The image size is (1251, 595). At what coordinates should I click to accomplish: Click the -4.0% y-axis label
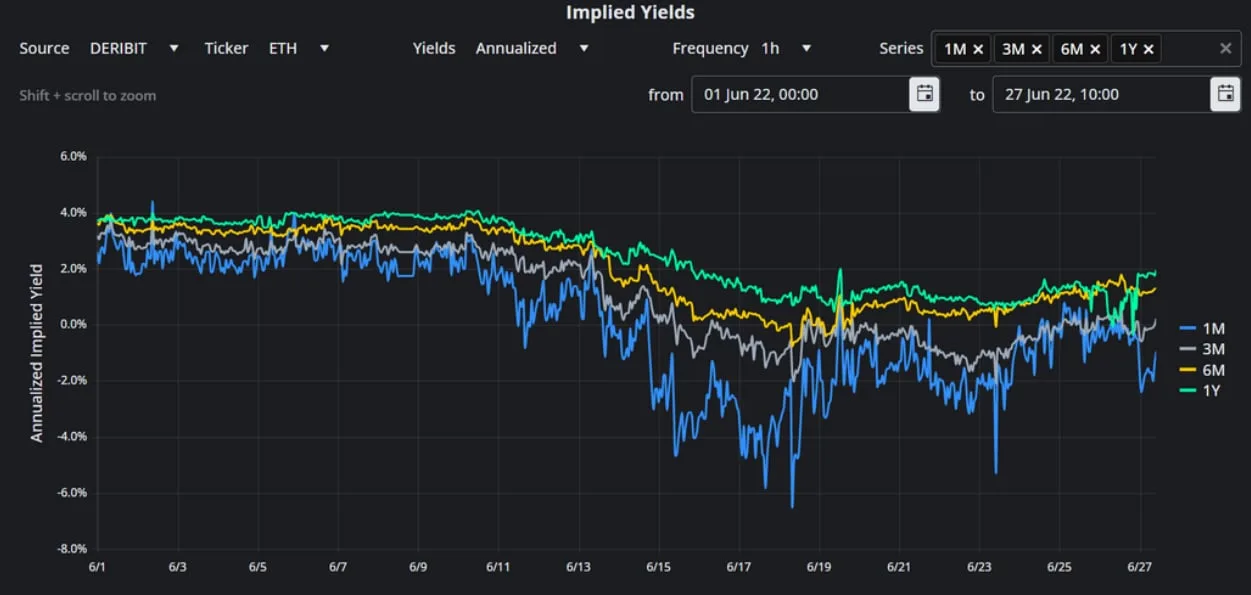[71, 437]
